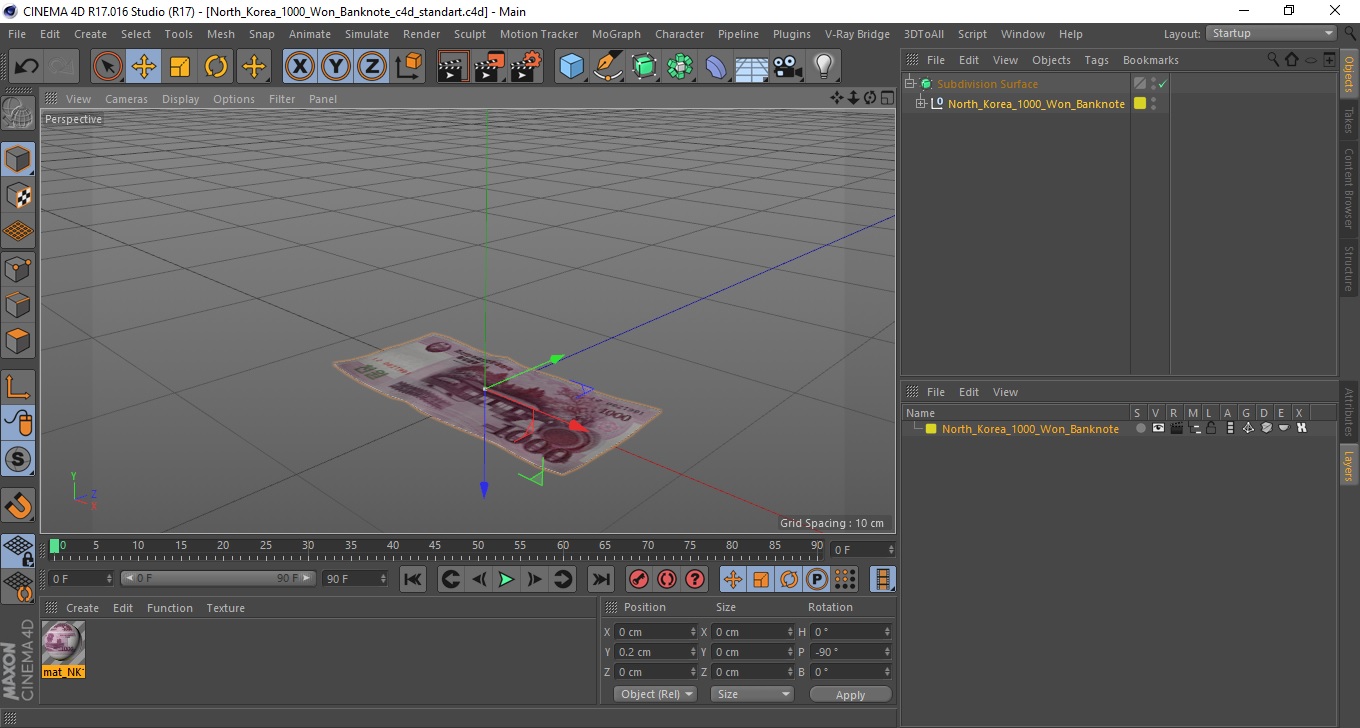Toggle the X axis lock

pos(300,67)
